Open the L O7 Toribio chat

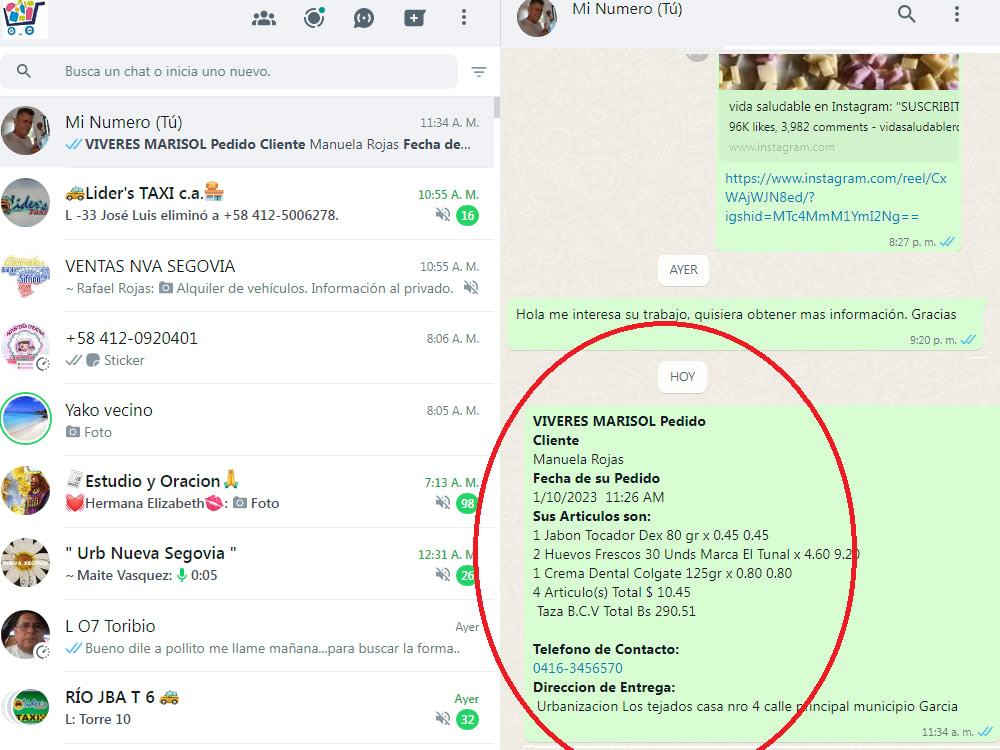247,636
